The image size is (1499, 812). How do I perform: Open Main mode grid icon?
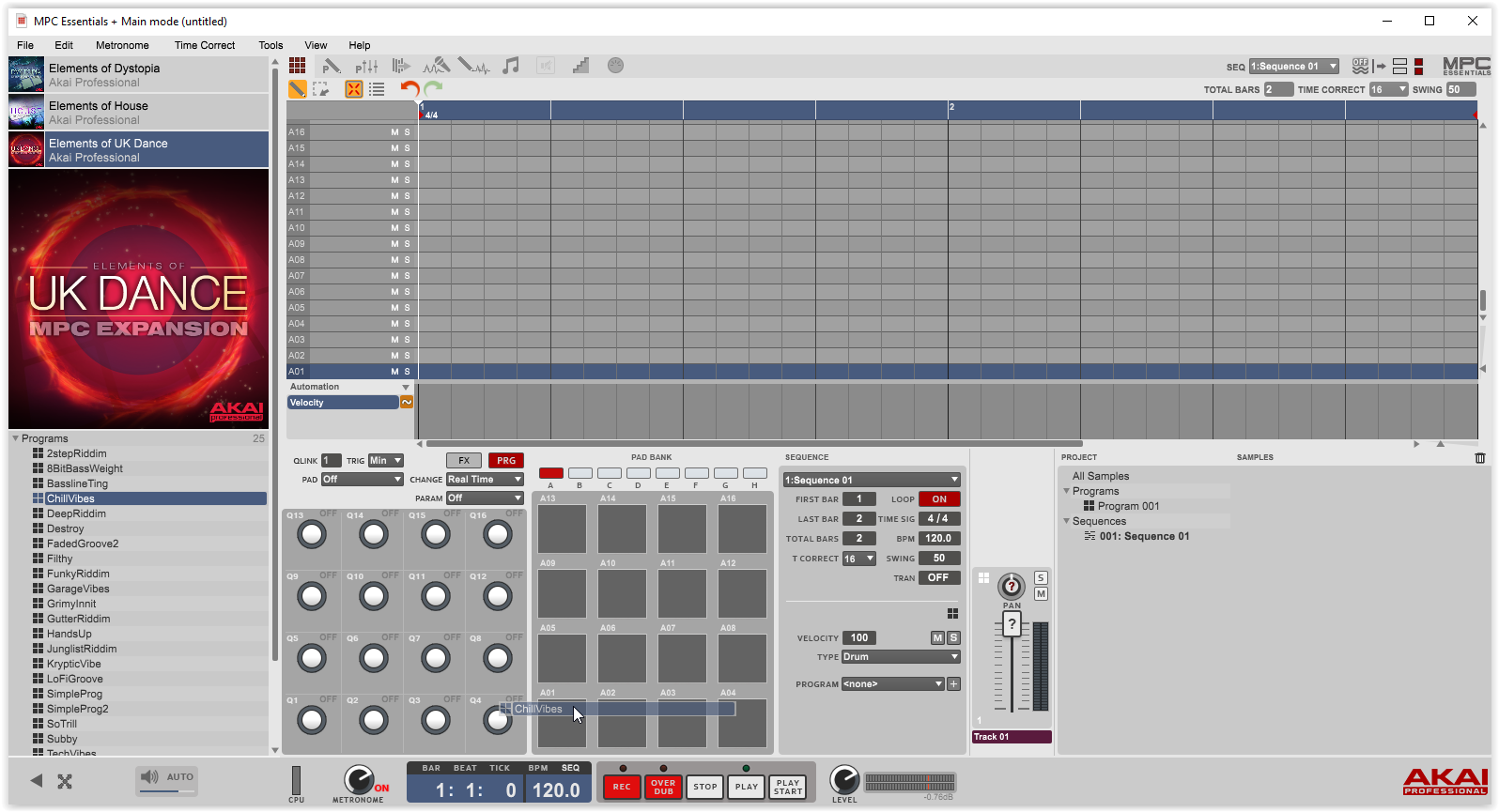[297, 65]
